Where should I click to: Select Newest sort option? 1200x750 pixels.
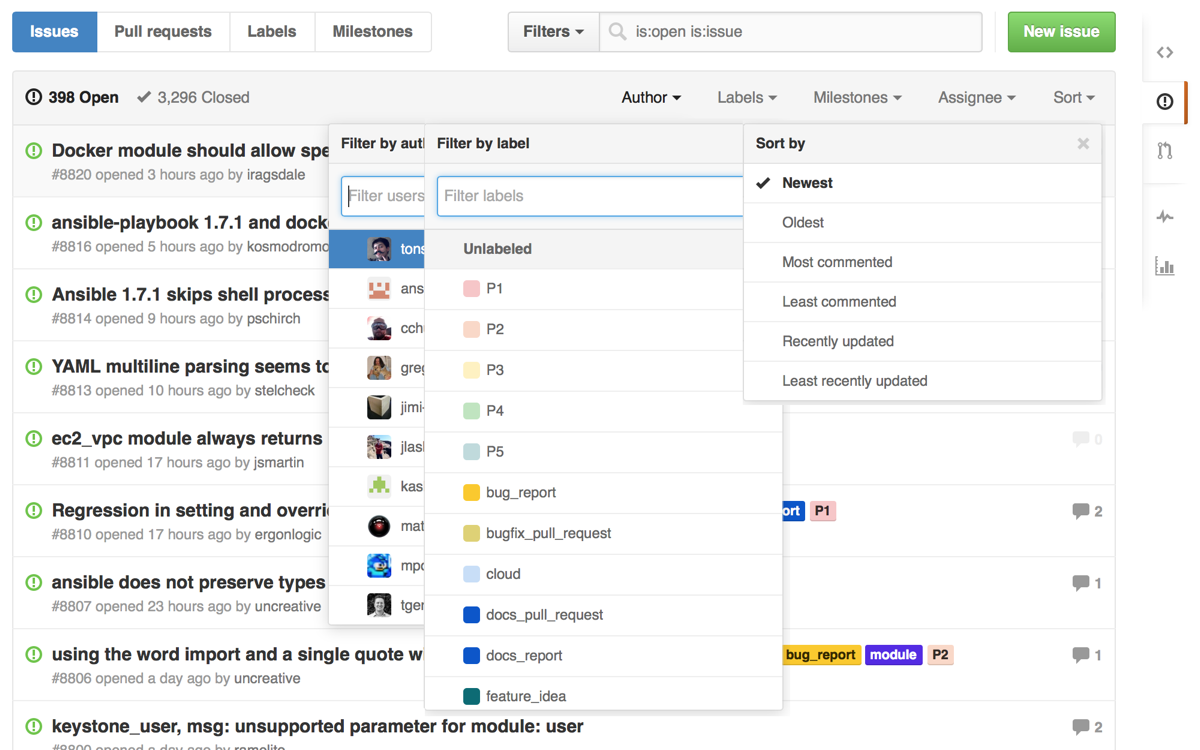pos(807,183)
